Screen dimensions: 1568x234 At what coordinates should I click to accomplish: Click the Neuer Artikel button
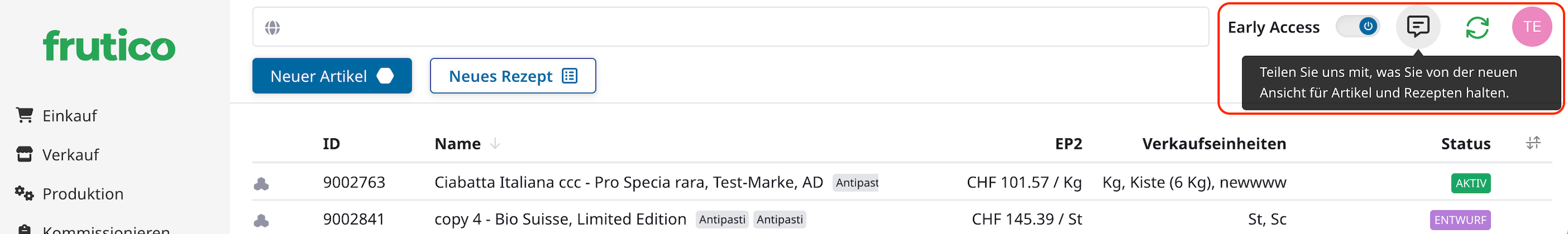pos(332,76)
